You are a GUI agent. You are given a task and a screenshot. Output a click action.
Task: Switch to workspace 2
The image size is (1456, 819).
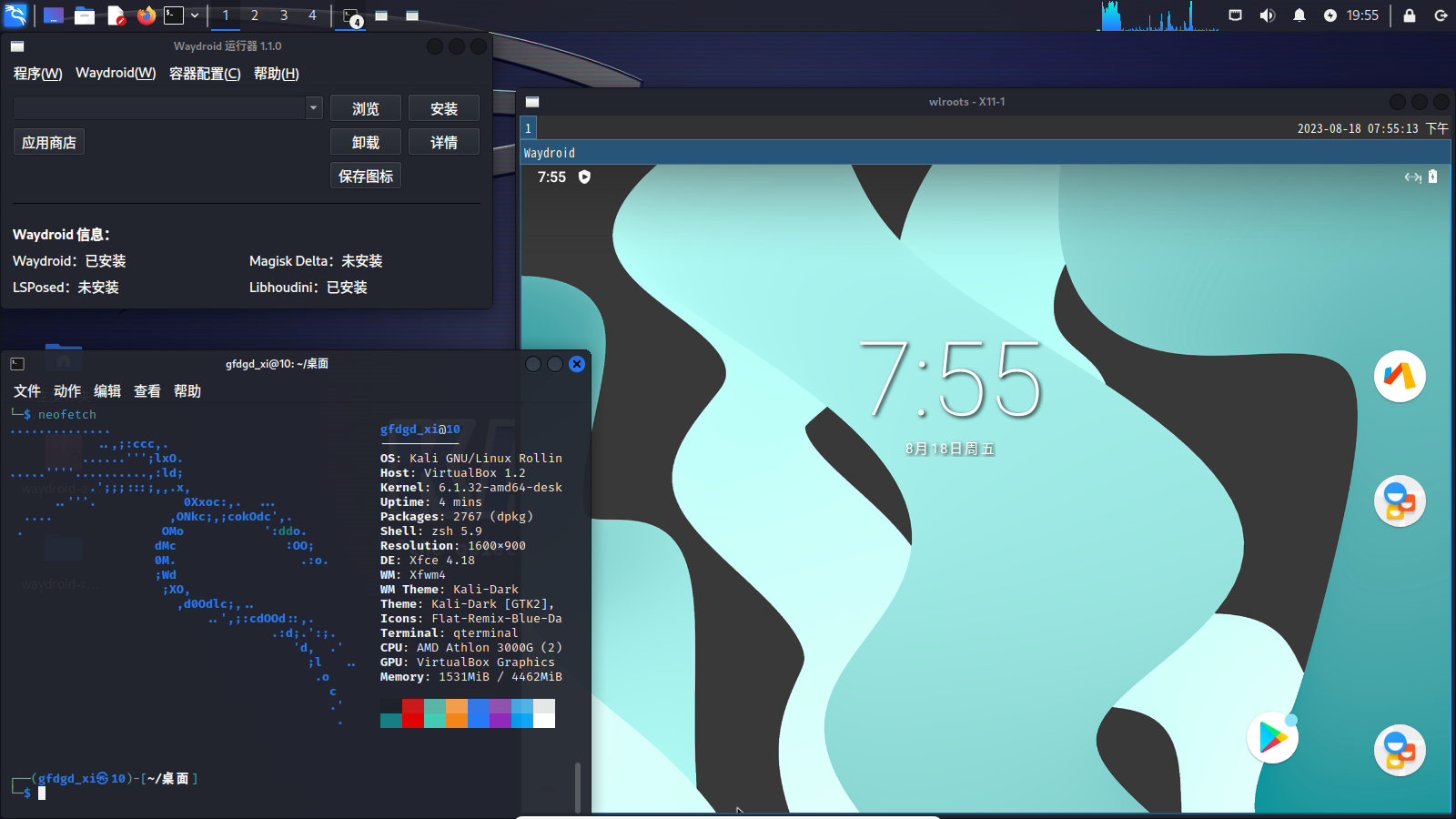[255, 15]
